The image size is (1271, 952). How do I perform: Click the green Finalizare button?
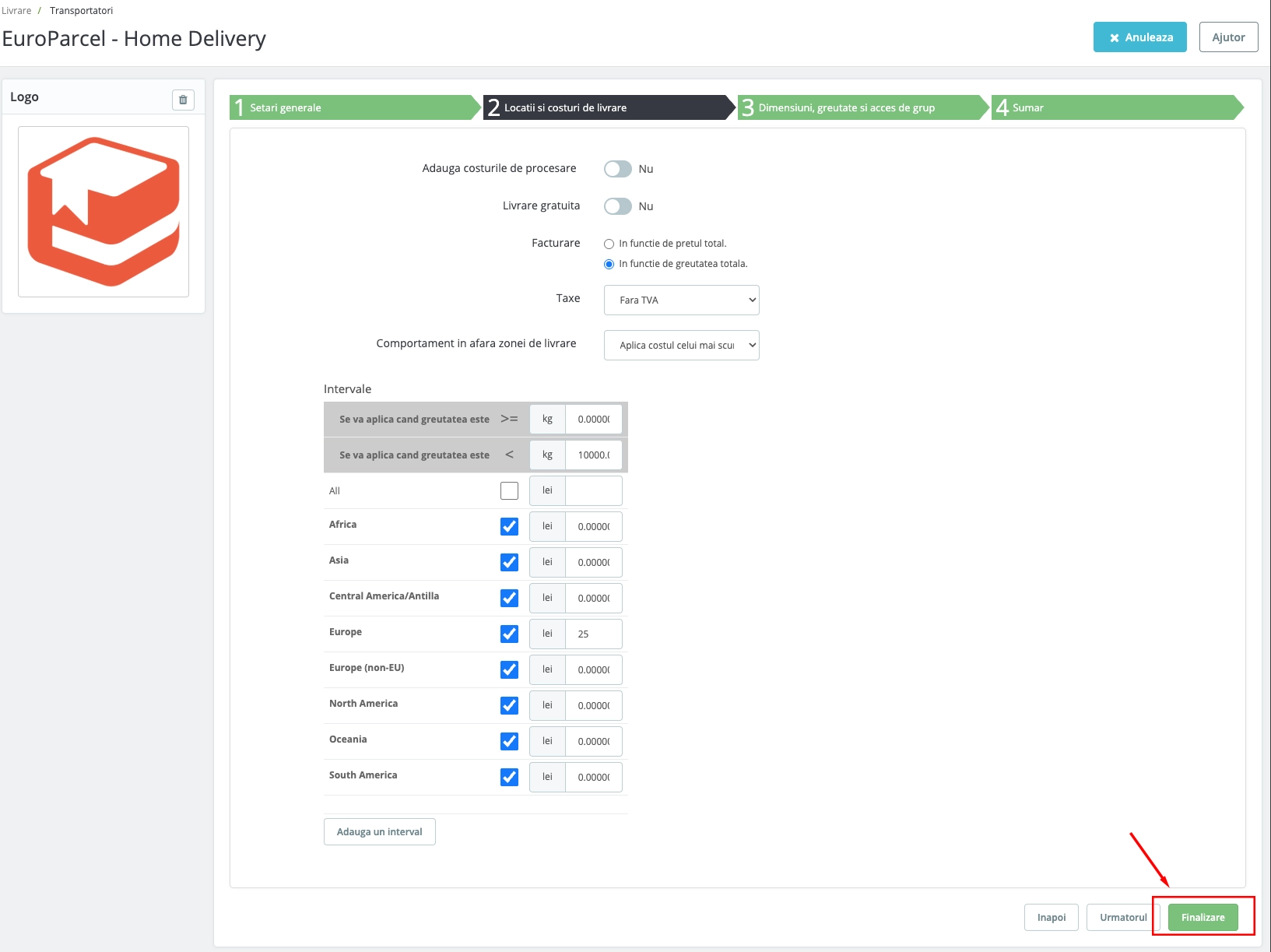point(1203,917)
